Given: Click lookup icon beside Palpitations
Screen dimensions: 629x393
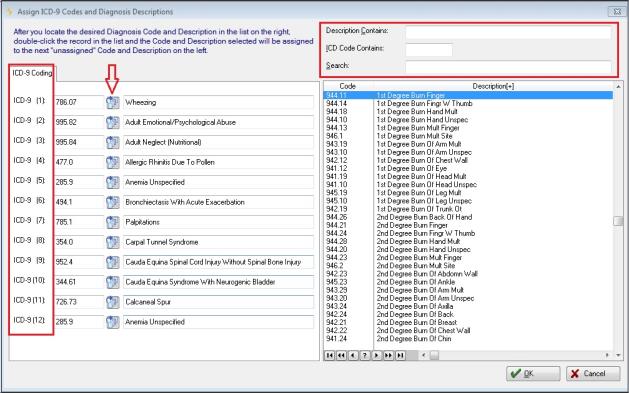Looking at the screenshot, I should click(x=113, y=222).
